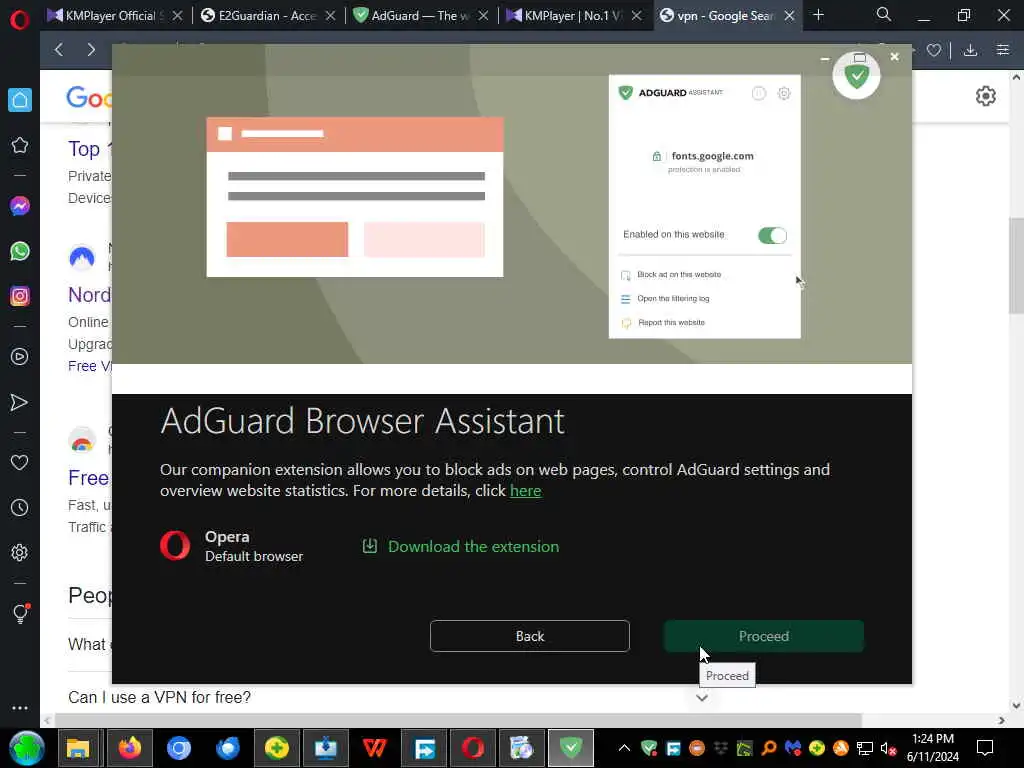Open the 'here' details link

click(526, 490)
